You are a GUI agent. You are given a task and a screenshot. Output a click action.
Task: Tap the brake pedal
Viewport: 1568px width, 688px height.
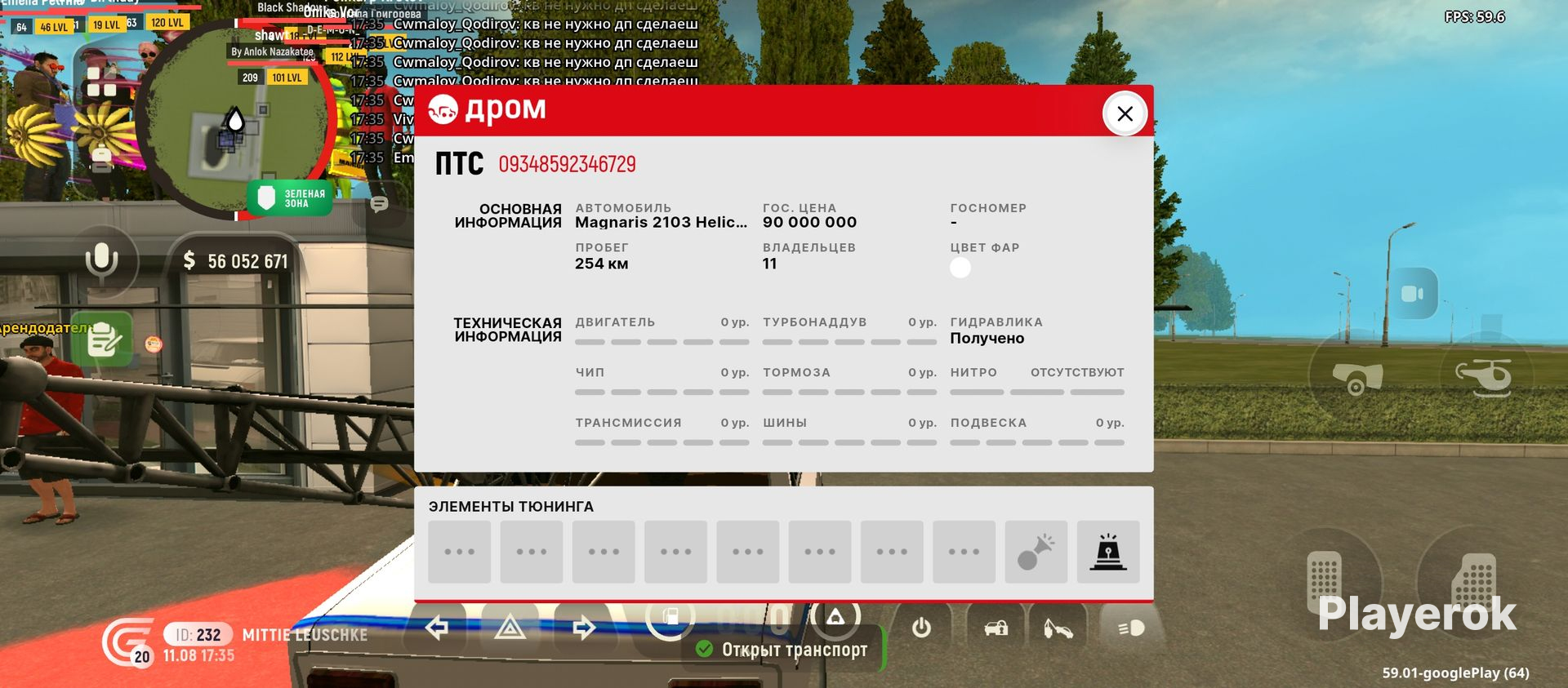coord(1324,584)
